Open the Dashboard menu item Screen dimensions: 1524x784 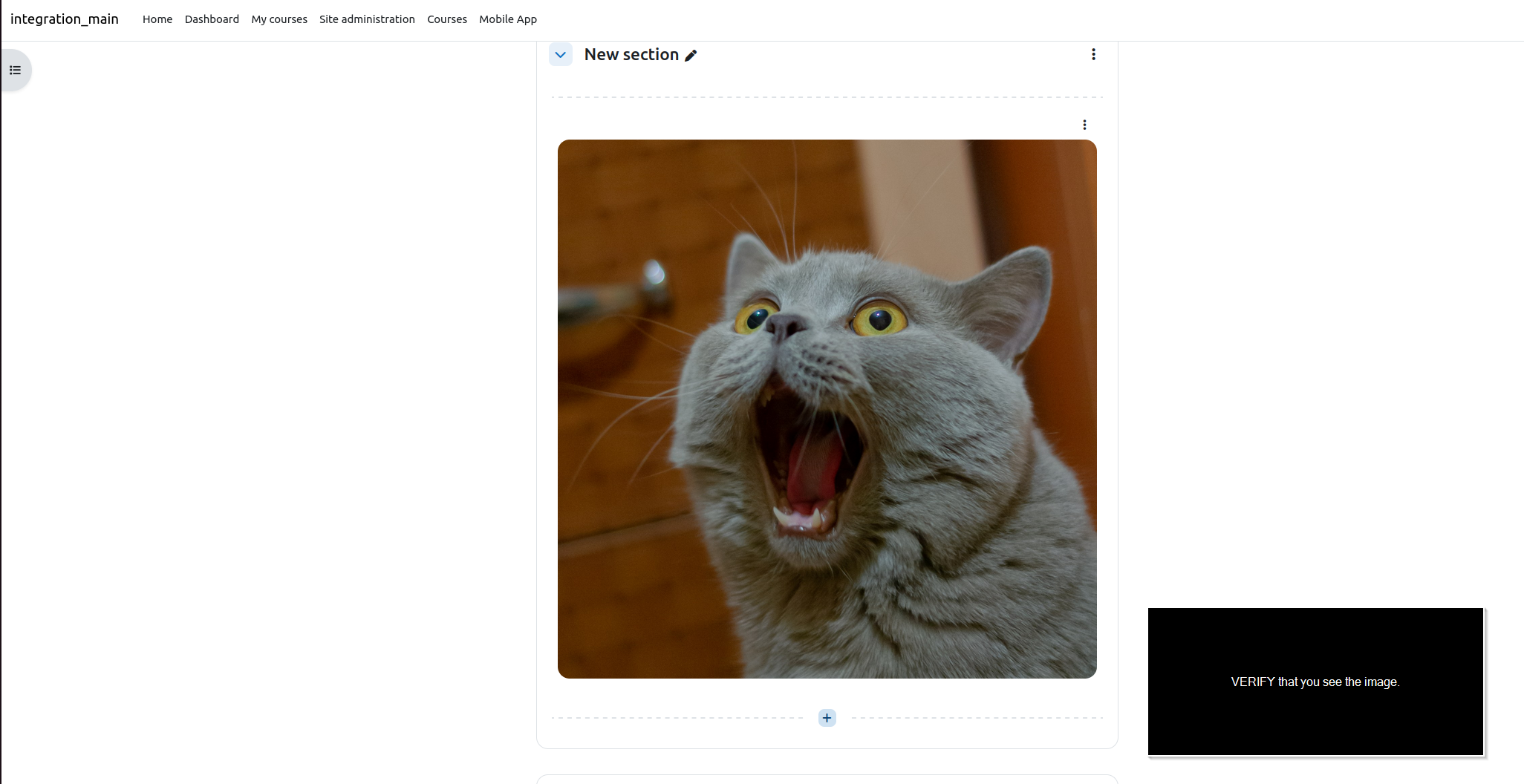pyautogui.click(x=212, y=19)
